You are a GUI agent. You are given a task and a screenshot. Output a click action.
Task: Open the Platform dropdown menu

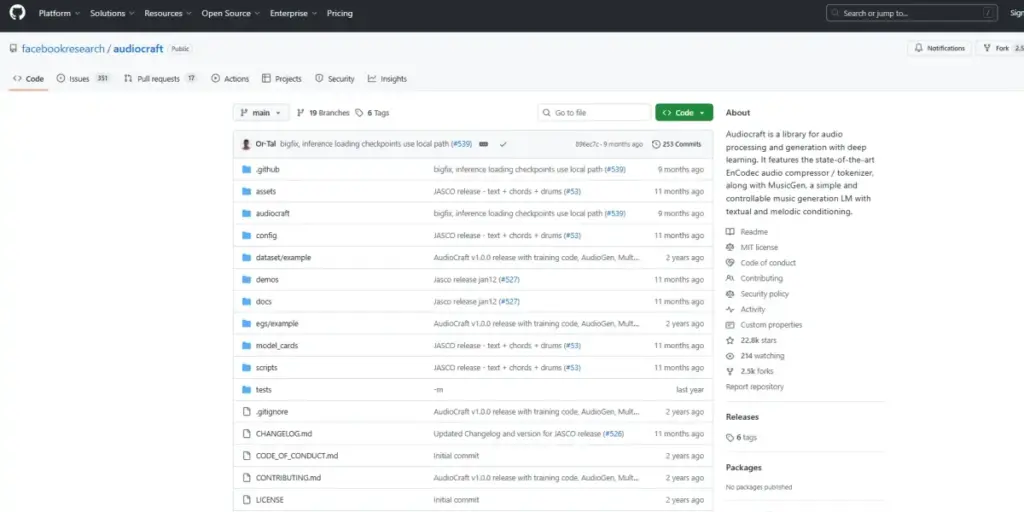[59, 13]
